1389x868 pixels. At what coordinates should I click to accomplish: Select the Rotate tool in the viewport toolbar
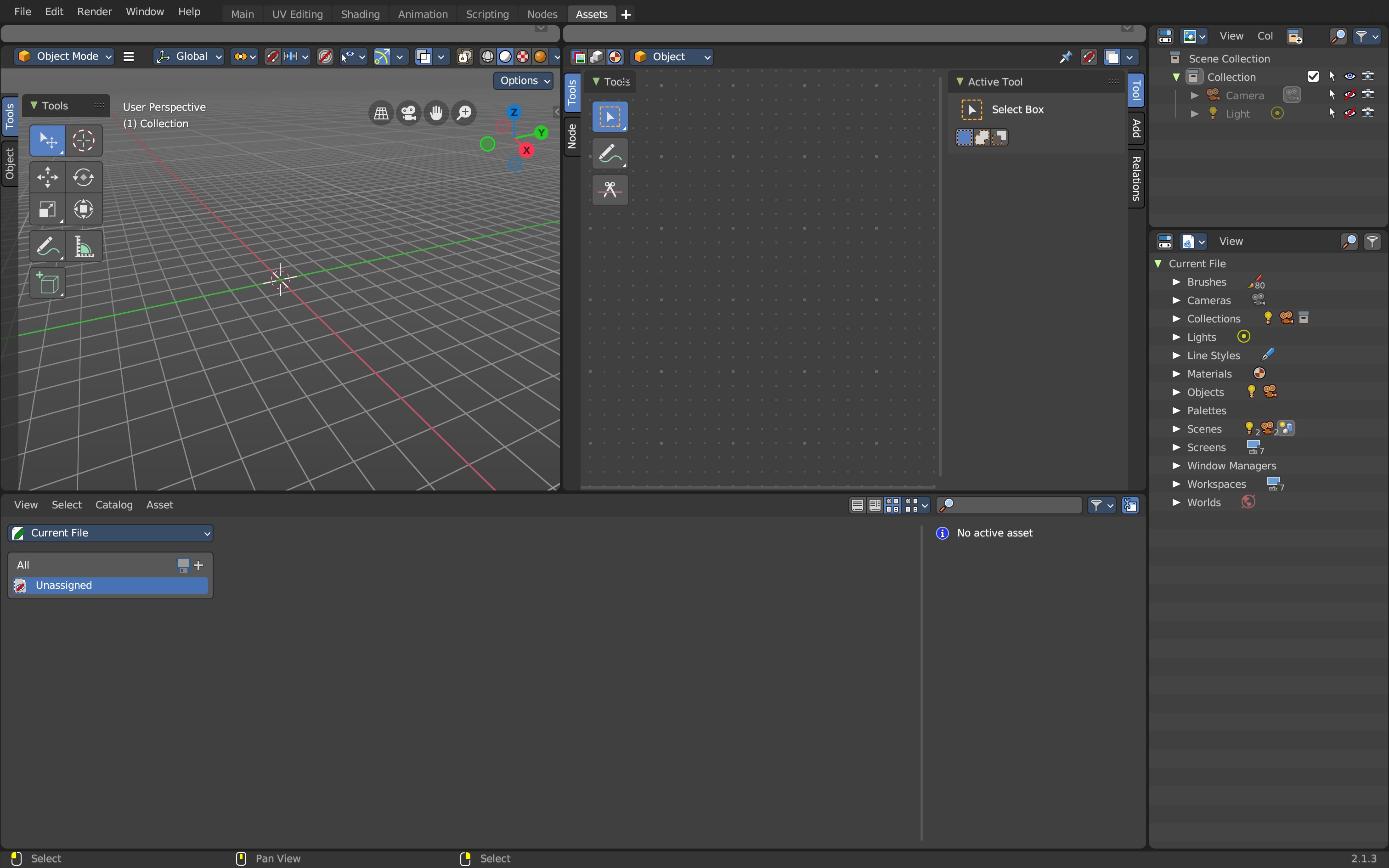click(x=84, y=177)
